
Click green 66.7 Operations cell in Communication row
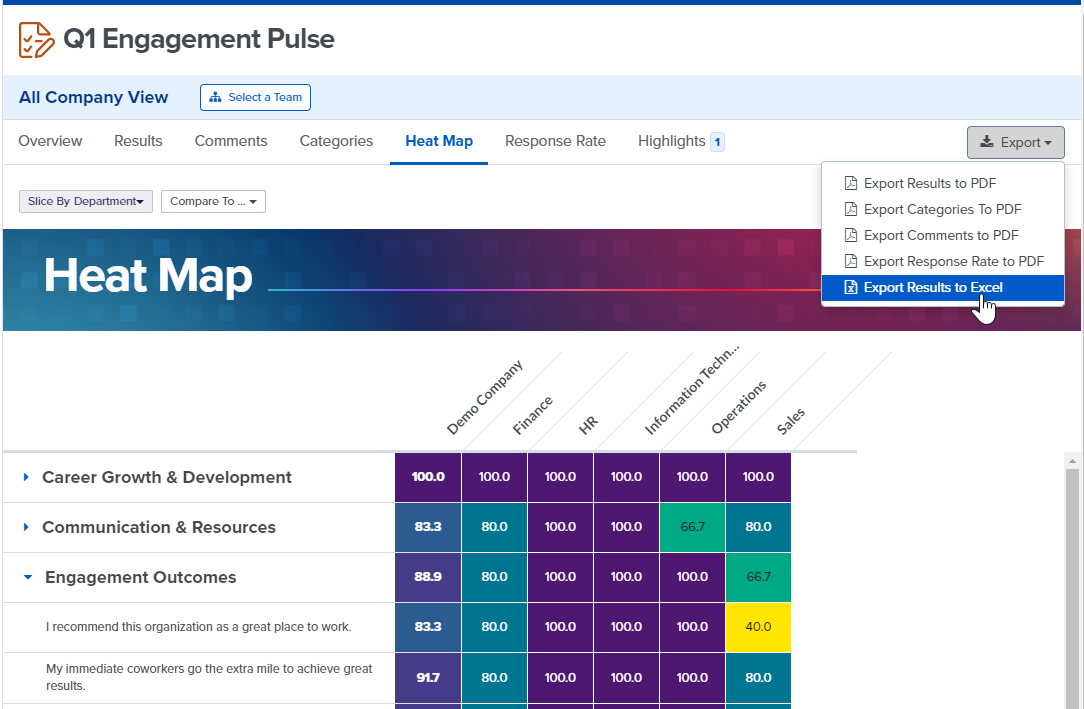tap(692, 527)
